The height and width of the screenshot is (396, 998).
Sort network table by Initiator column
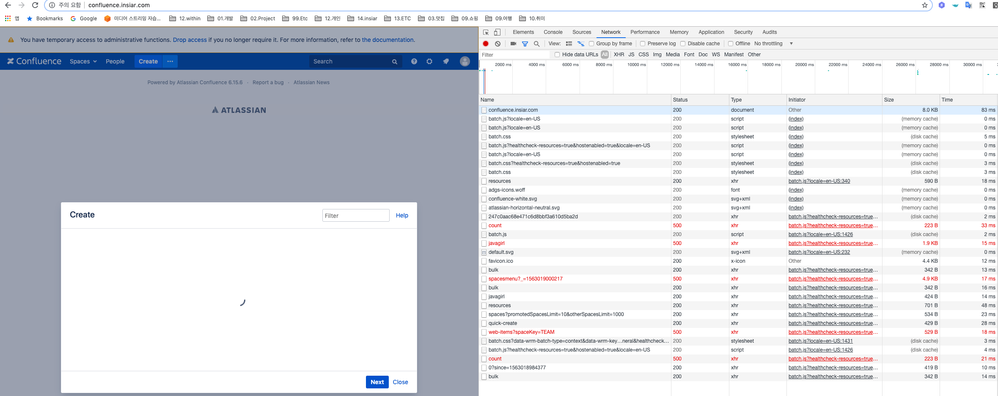point(834,100)
